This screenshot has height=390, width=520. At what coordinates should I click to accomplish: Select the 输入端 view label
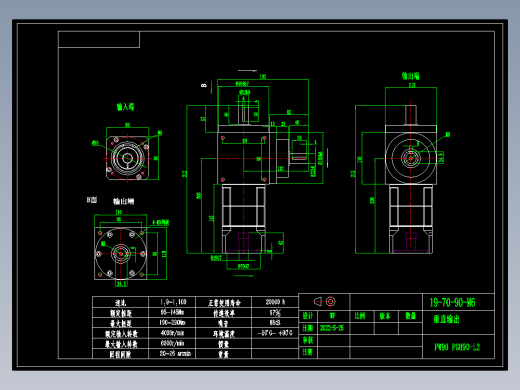click(125, 107)
